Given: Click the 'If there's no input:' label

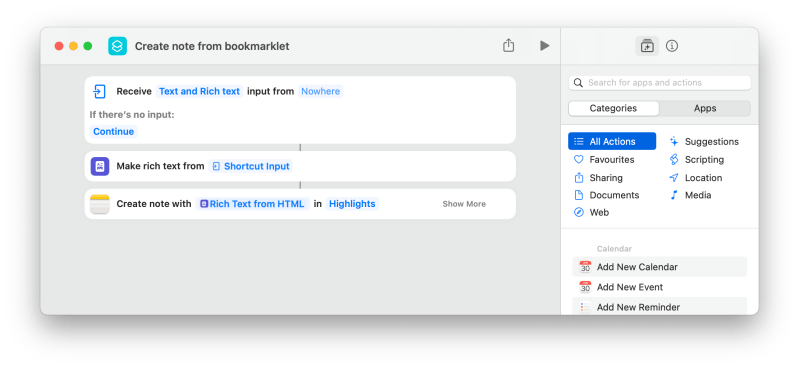Looking at the screenshot, I should [132, 115].
